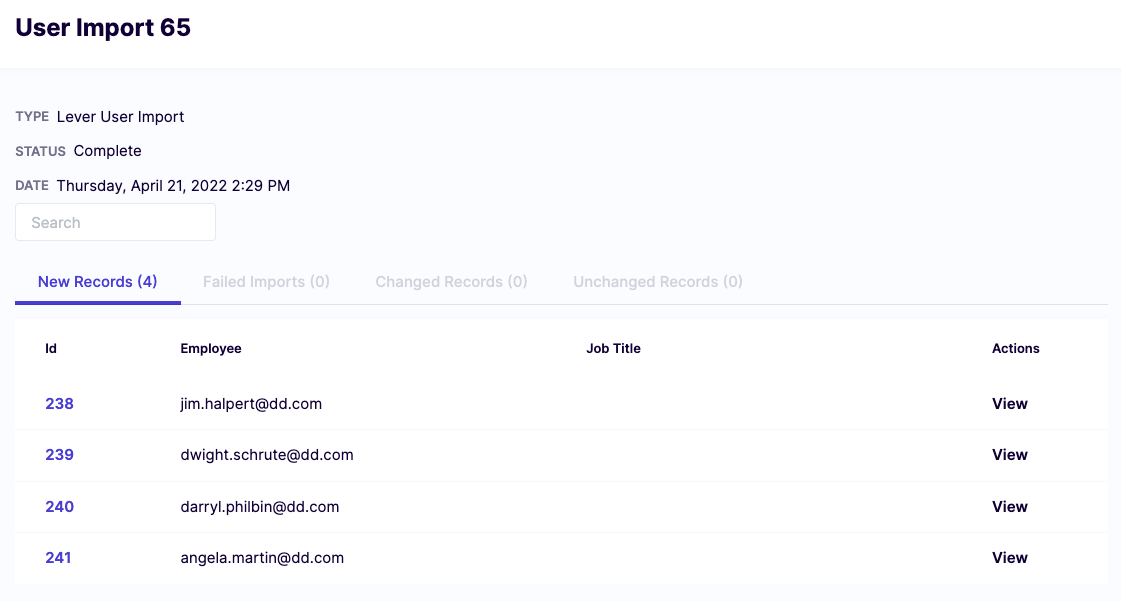Viewport: 1121px width, 601px height.
Task: Click the Id column header
Action: pyautogui.click(x=51, y=349)
